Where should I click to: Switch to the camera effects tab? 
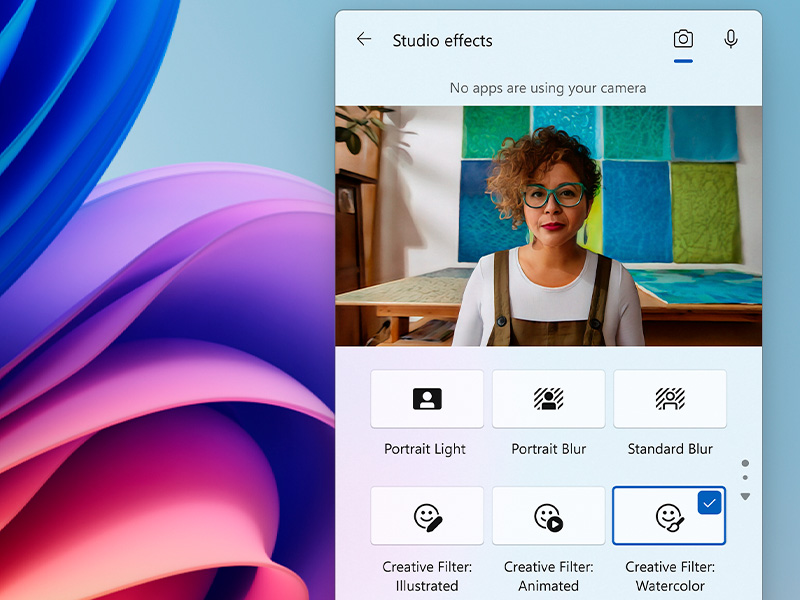coord(683,40)
